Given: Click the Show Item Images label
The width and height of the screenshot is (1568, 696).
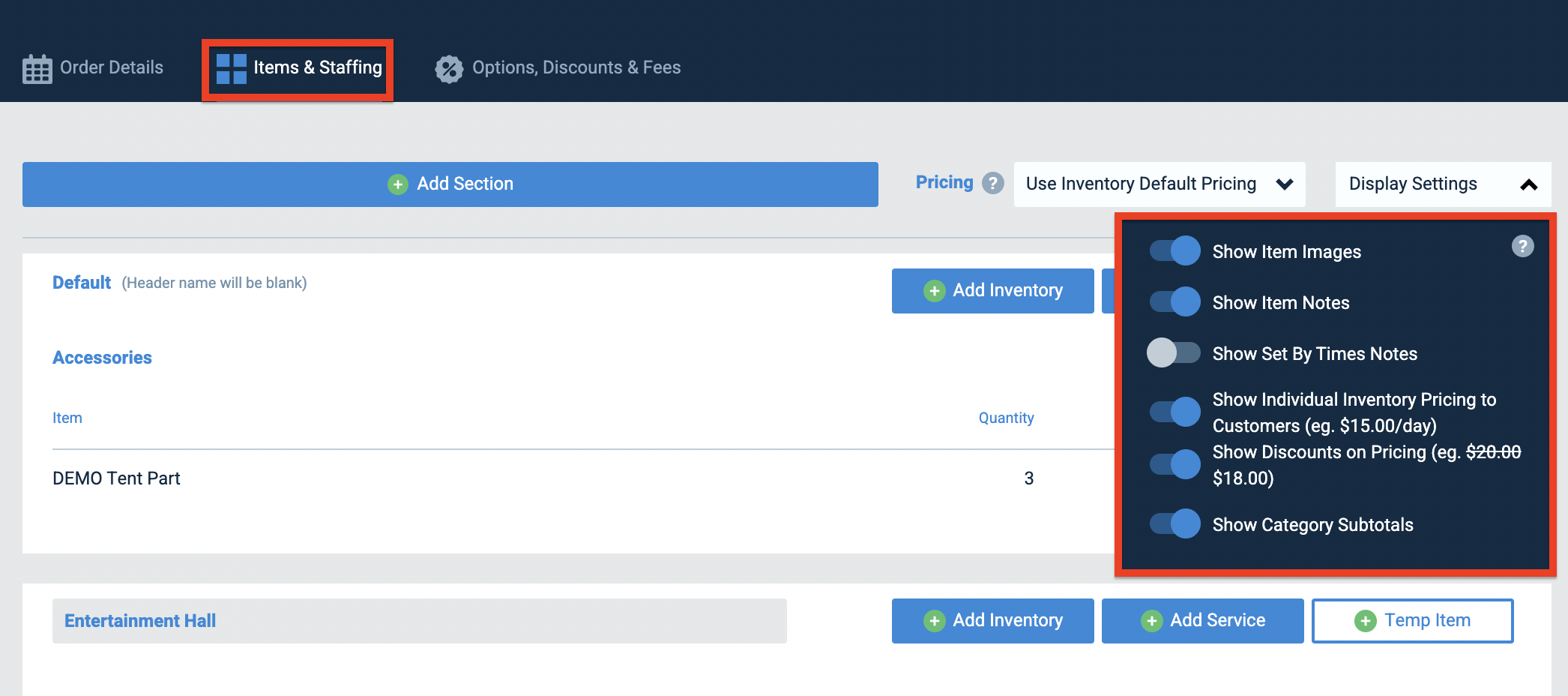Looking at the screenshot, I should click(1287, 252).
